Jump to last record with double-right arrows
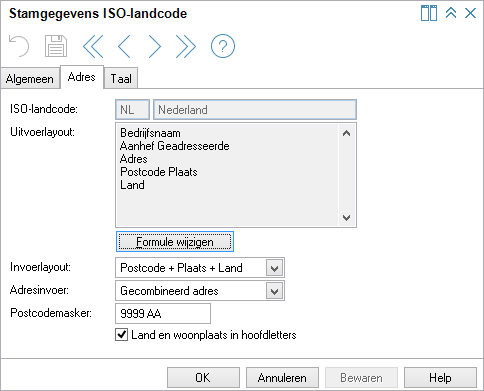This screenshot has width=484, height=391. 185,46
